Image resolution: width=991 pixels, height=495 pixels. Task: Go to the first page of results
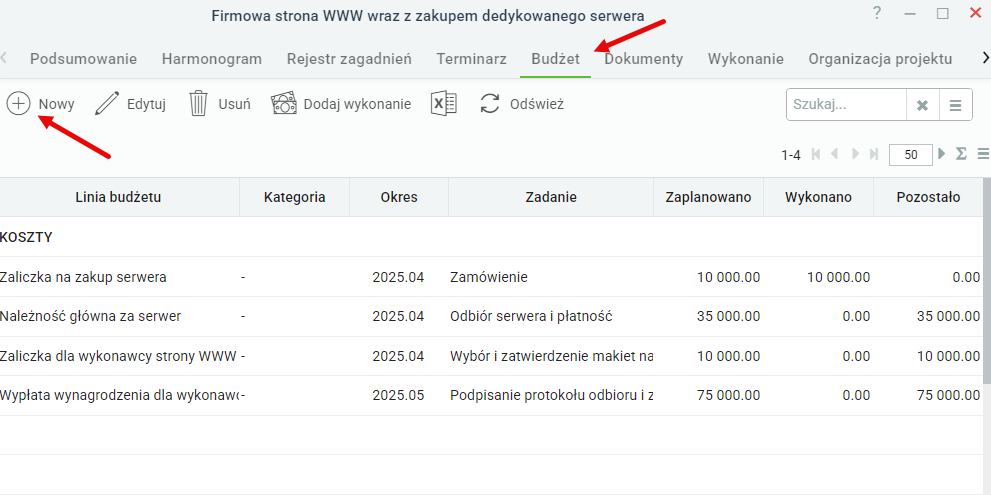[815, 154]
